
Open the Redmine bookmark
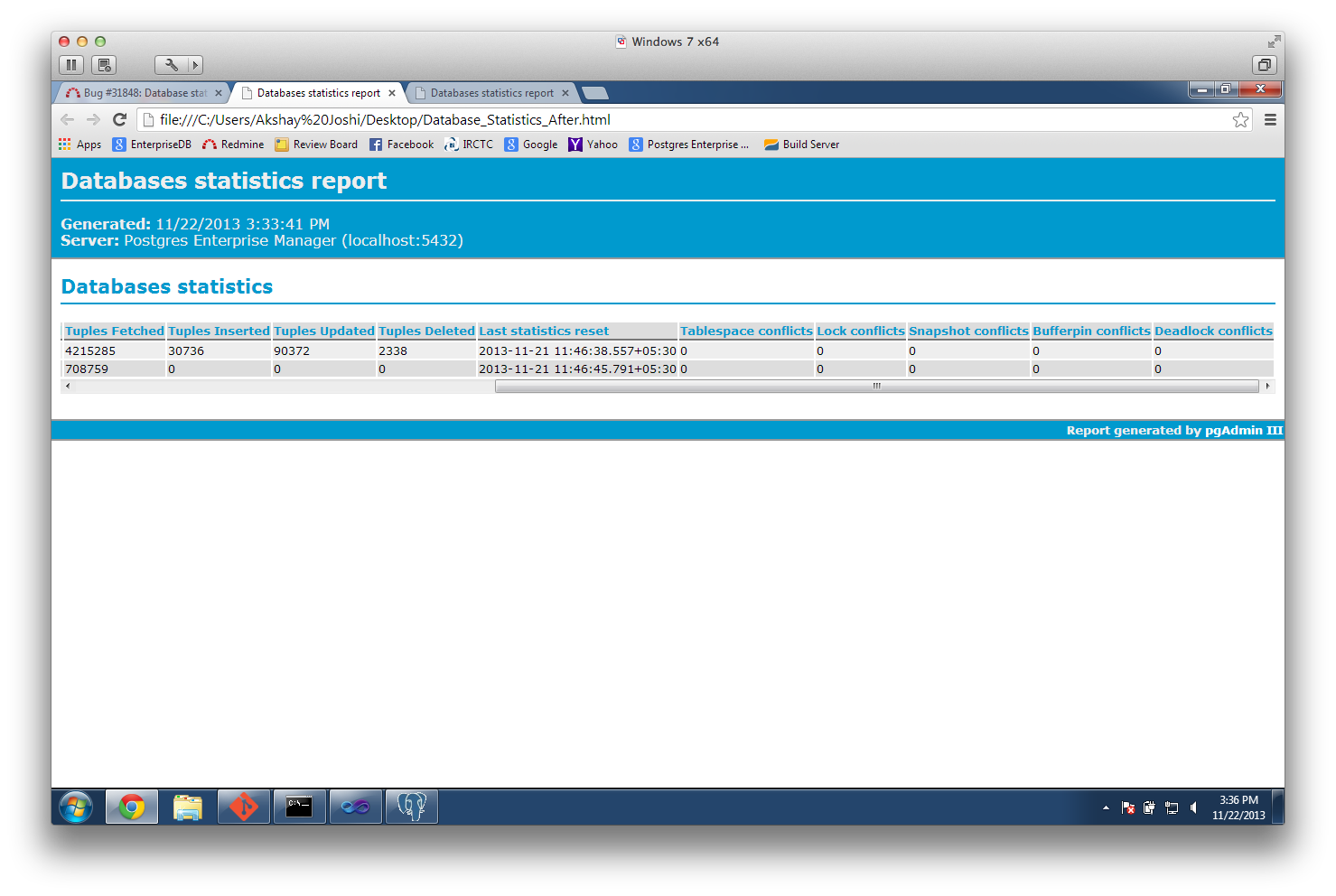(233, 145)
